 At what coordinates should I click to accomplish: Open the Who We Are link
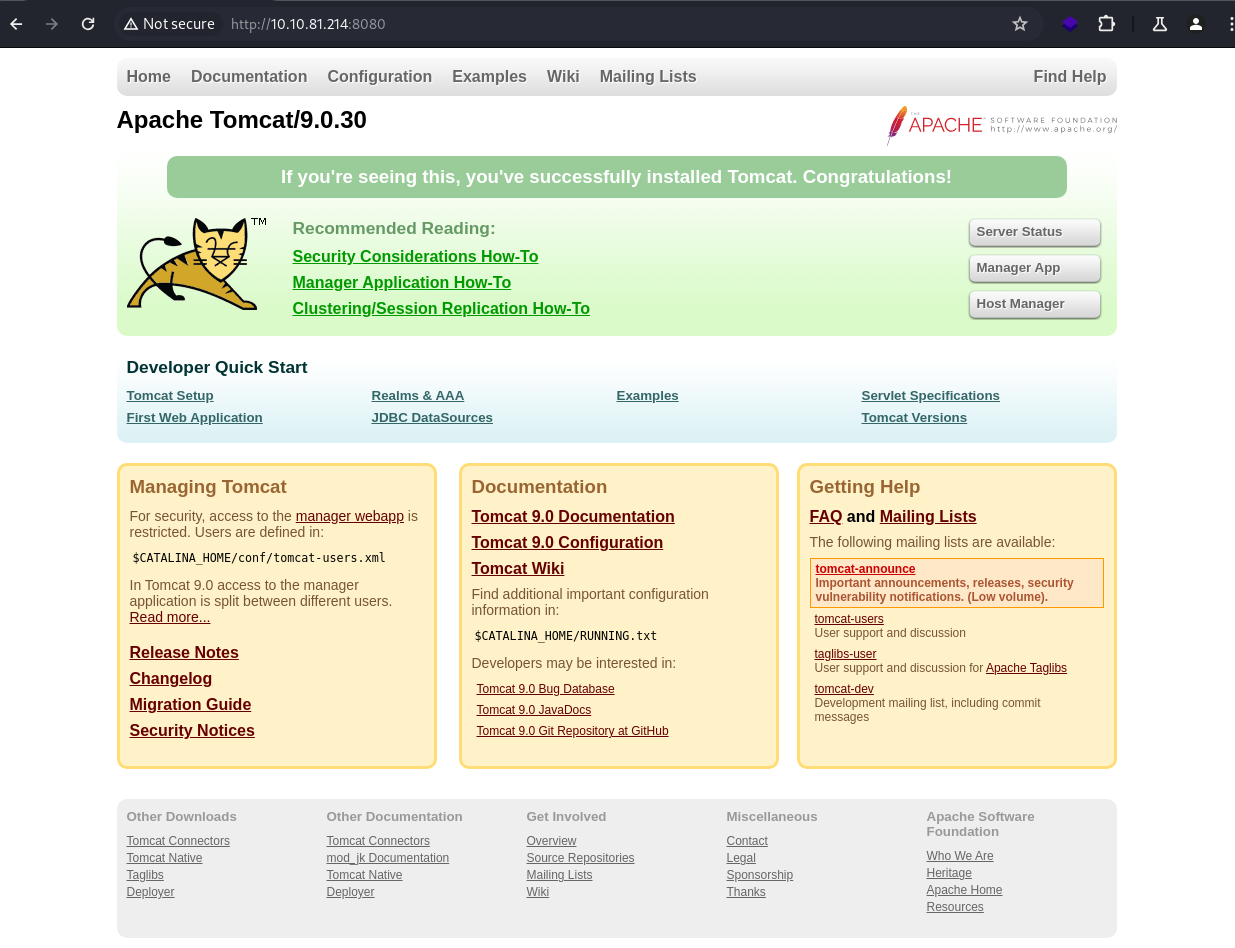960,856
